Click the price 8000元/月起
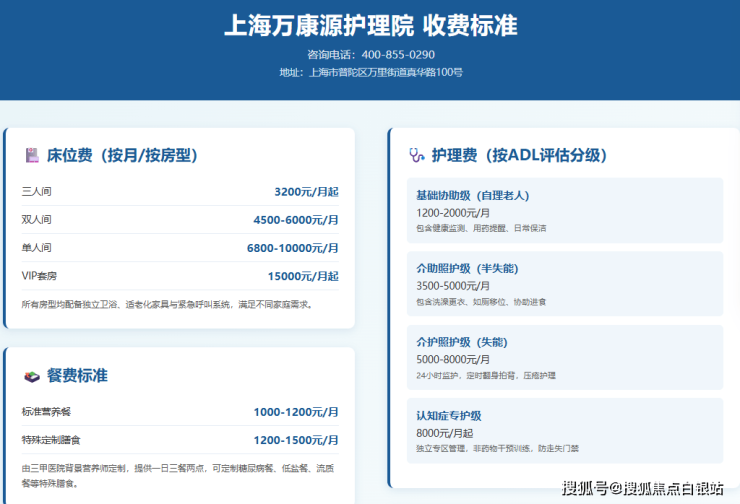The image size is (740, 504). (x=445, y=433)
